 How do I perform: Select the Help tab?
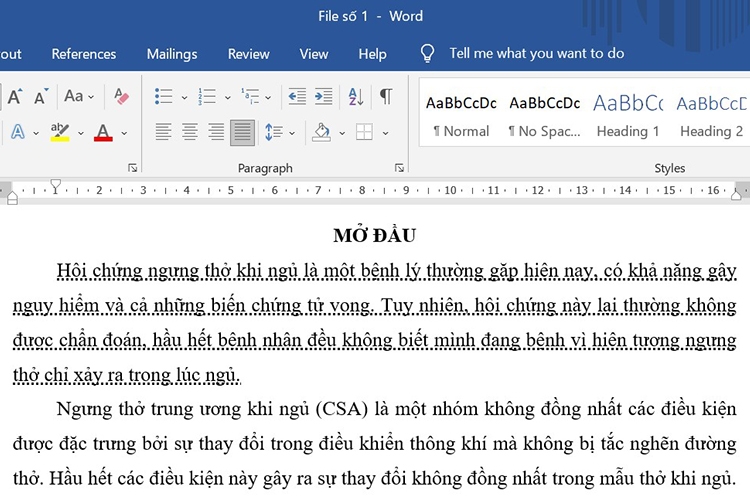tap(372, 54)
